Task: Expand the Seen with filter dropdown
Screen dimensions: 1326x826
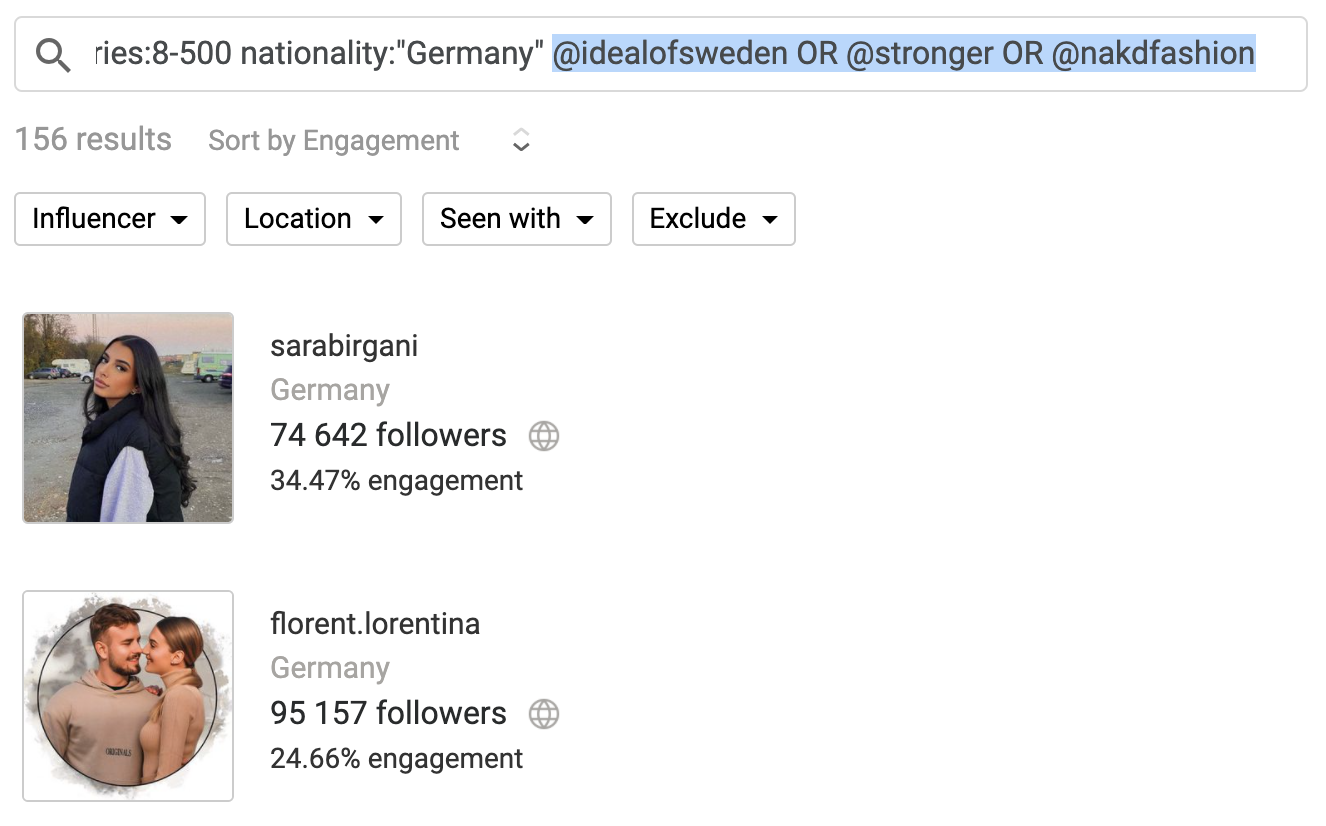Action: tap(517, 219)
